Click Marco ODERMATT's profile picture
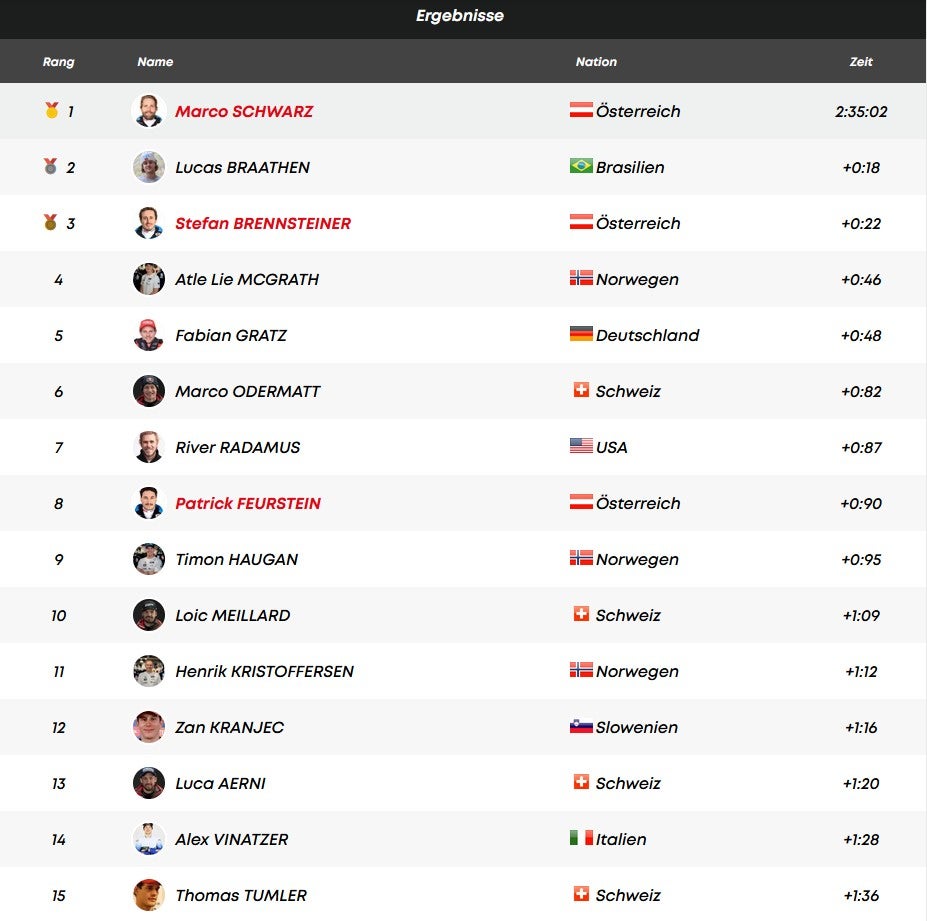The height and width of the screenshot is (921, 927). coord(149,391)
